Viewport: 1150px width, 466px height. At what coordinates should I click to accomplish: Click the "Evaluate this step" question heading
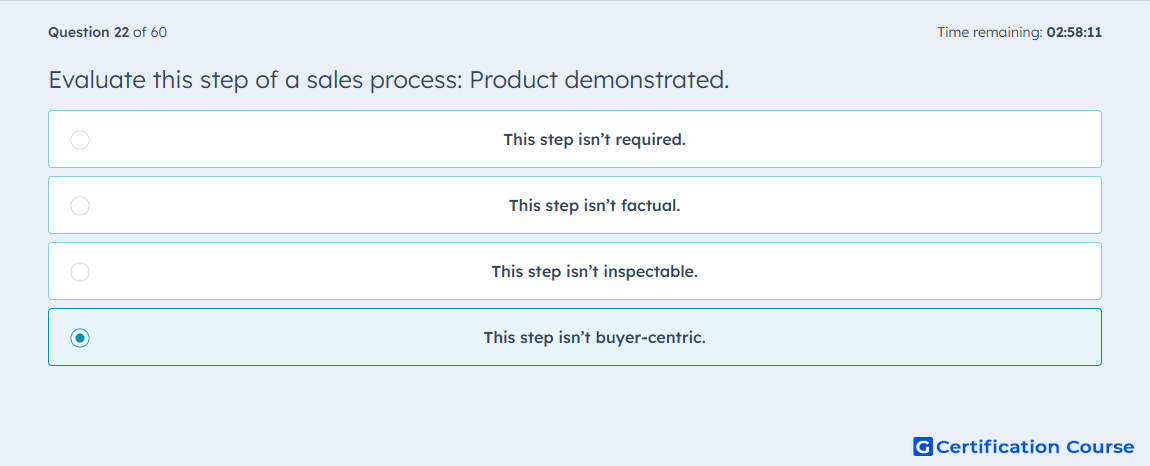click(x=389, y=79)
